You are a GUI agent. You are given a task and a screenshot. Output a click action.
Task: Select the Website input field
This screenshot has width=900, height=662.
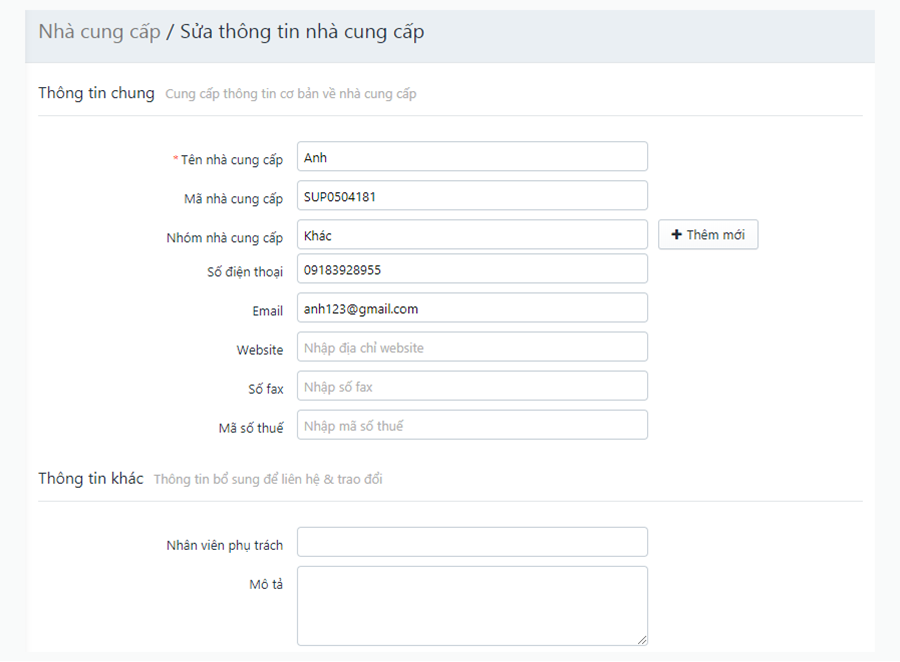tap(472, 347)
